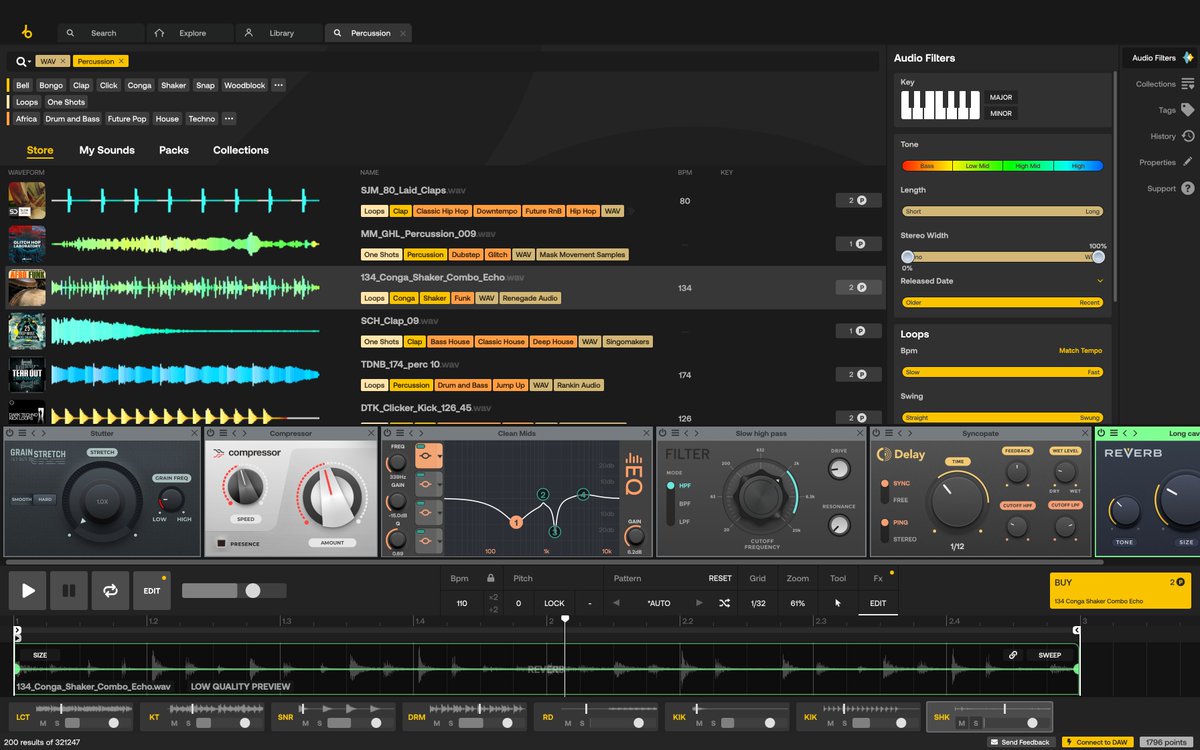This screenshot has width=1200, height=750.
Task: Open the Properties pencil icon
Action: [x=1188, y=162]
